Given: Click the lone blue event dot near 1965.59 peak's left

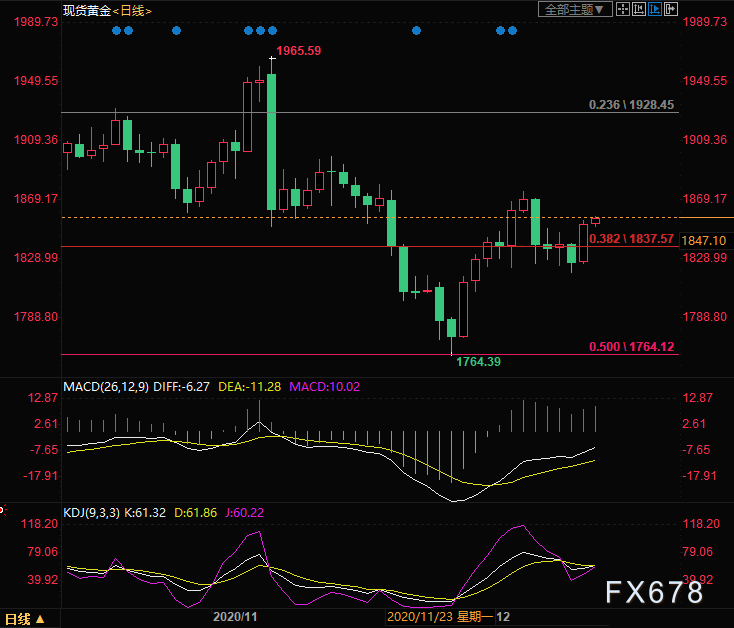Looking at the screenshot, I should coord(176,30).
